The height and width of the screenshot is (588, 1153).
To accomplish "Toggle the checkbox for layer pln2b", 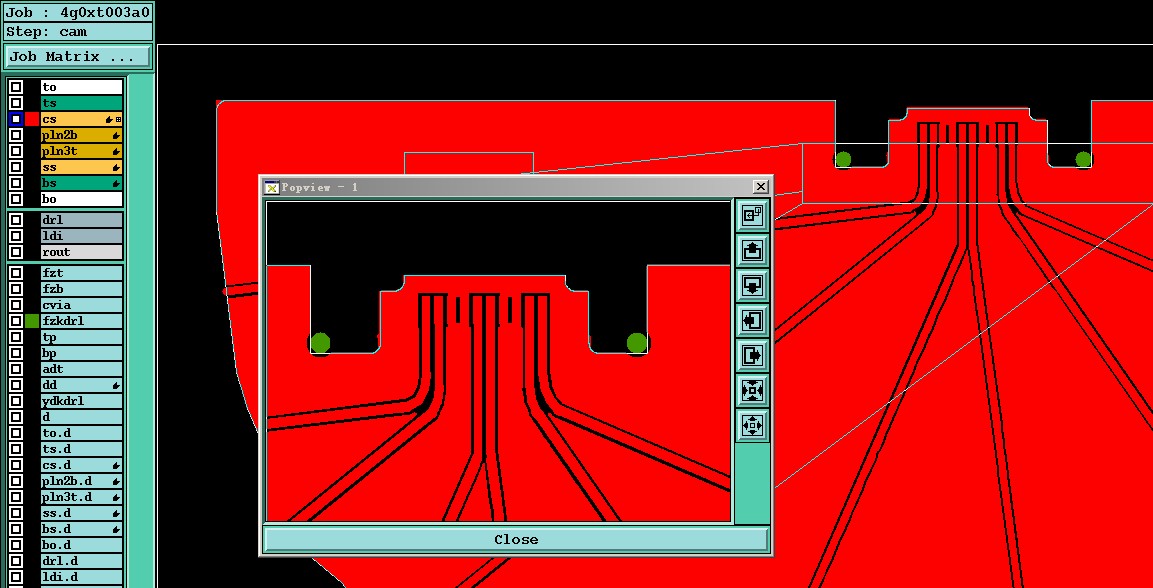I will [16, 135].
